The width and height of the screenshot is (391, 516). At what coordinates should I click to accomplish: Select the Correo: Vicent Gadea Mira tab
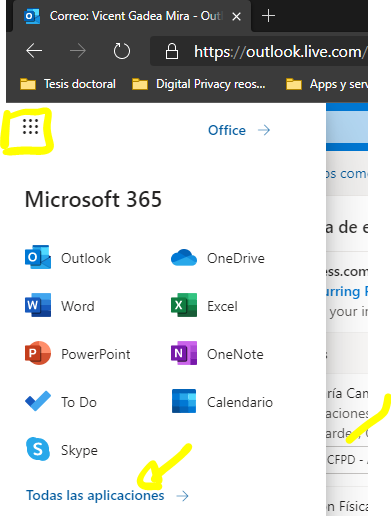coord(132,16)
